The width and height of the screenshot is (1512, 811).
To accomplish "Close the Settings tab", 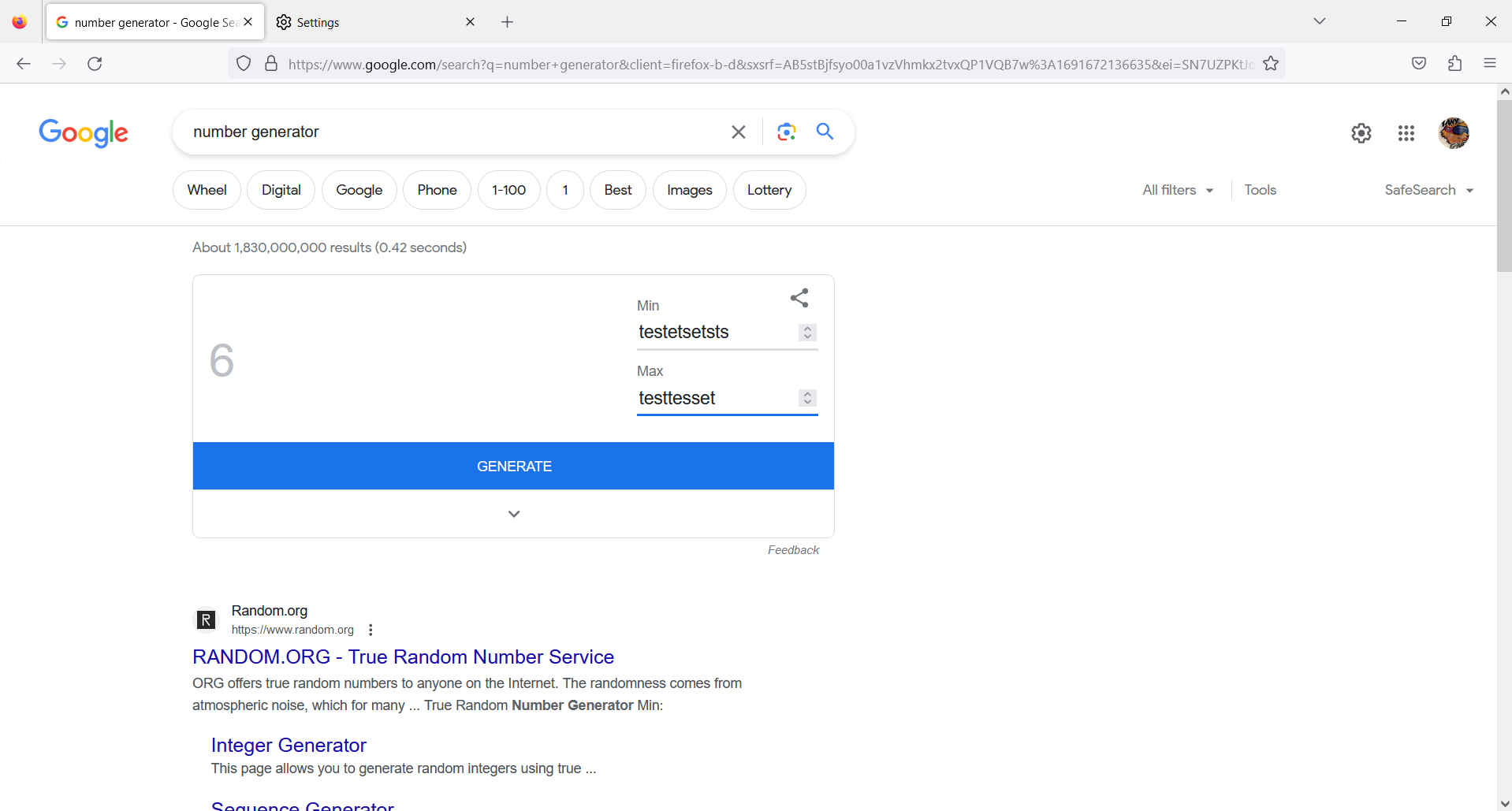I will [471, 22].
